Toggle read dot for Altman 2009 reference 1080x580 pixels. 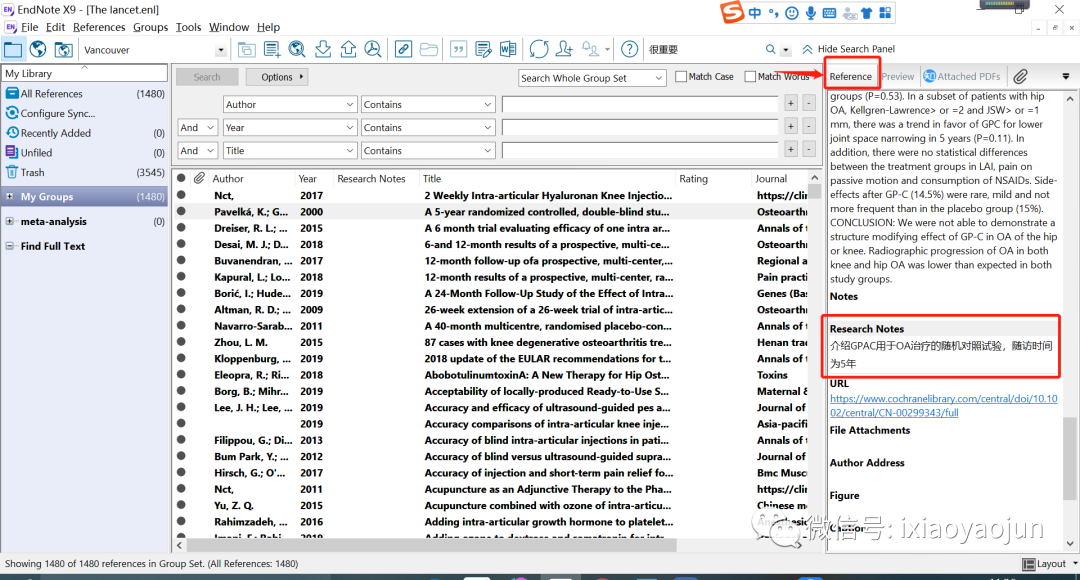point(182,309)
